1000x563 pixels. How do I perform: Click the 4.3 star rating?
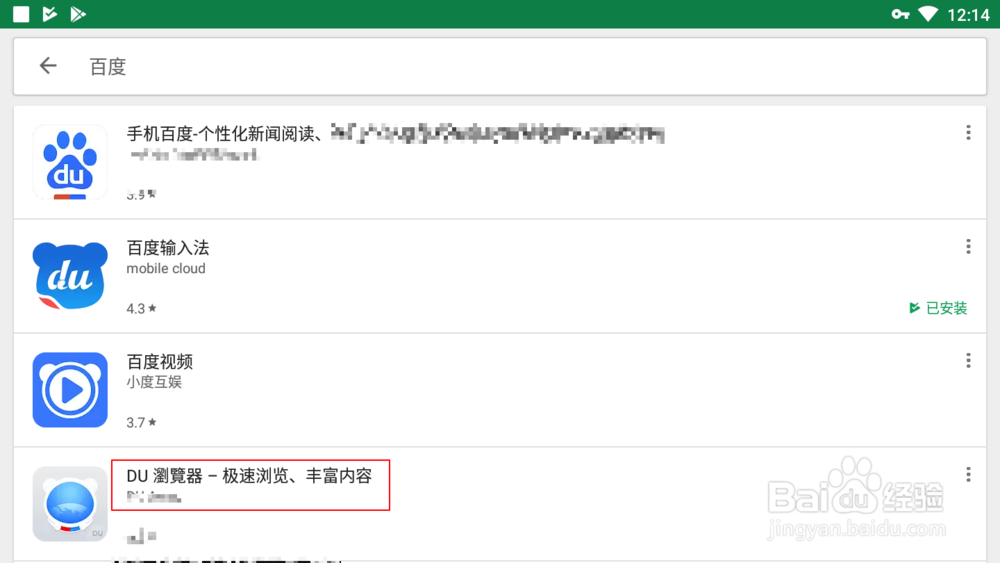point(141,309)
